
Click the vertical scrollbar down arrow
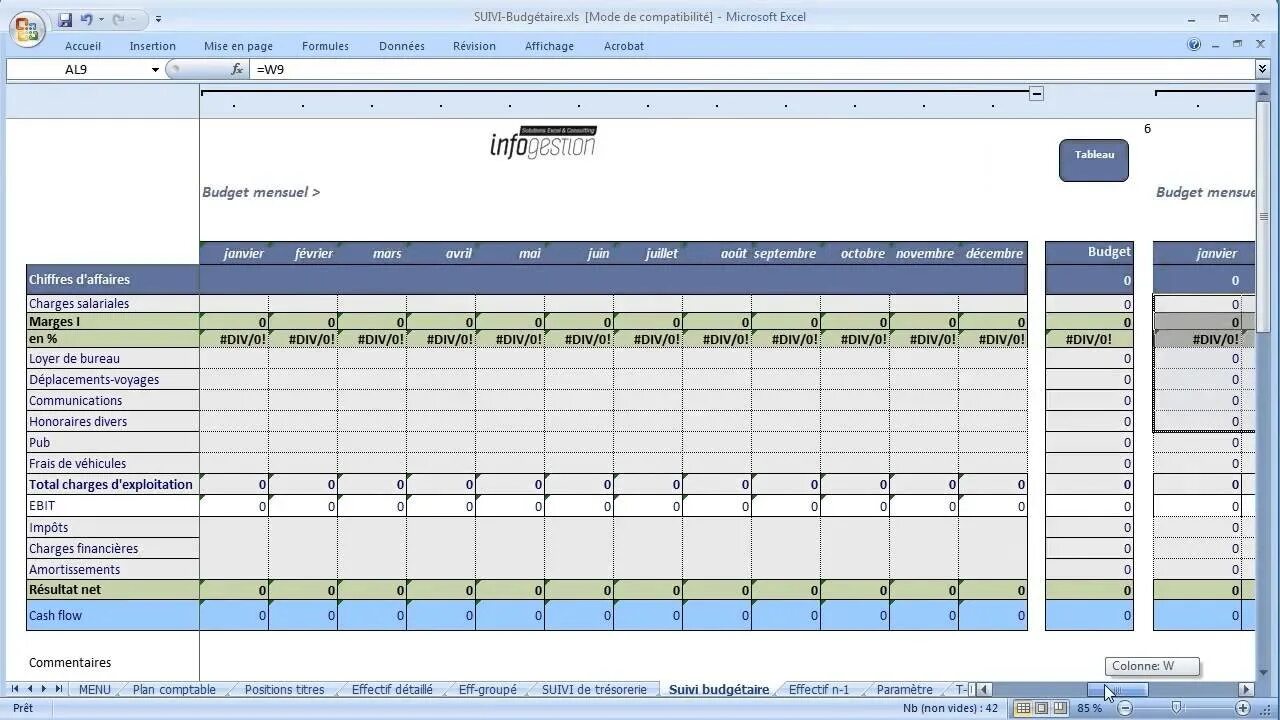1262,672
